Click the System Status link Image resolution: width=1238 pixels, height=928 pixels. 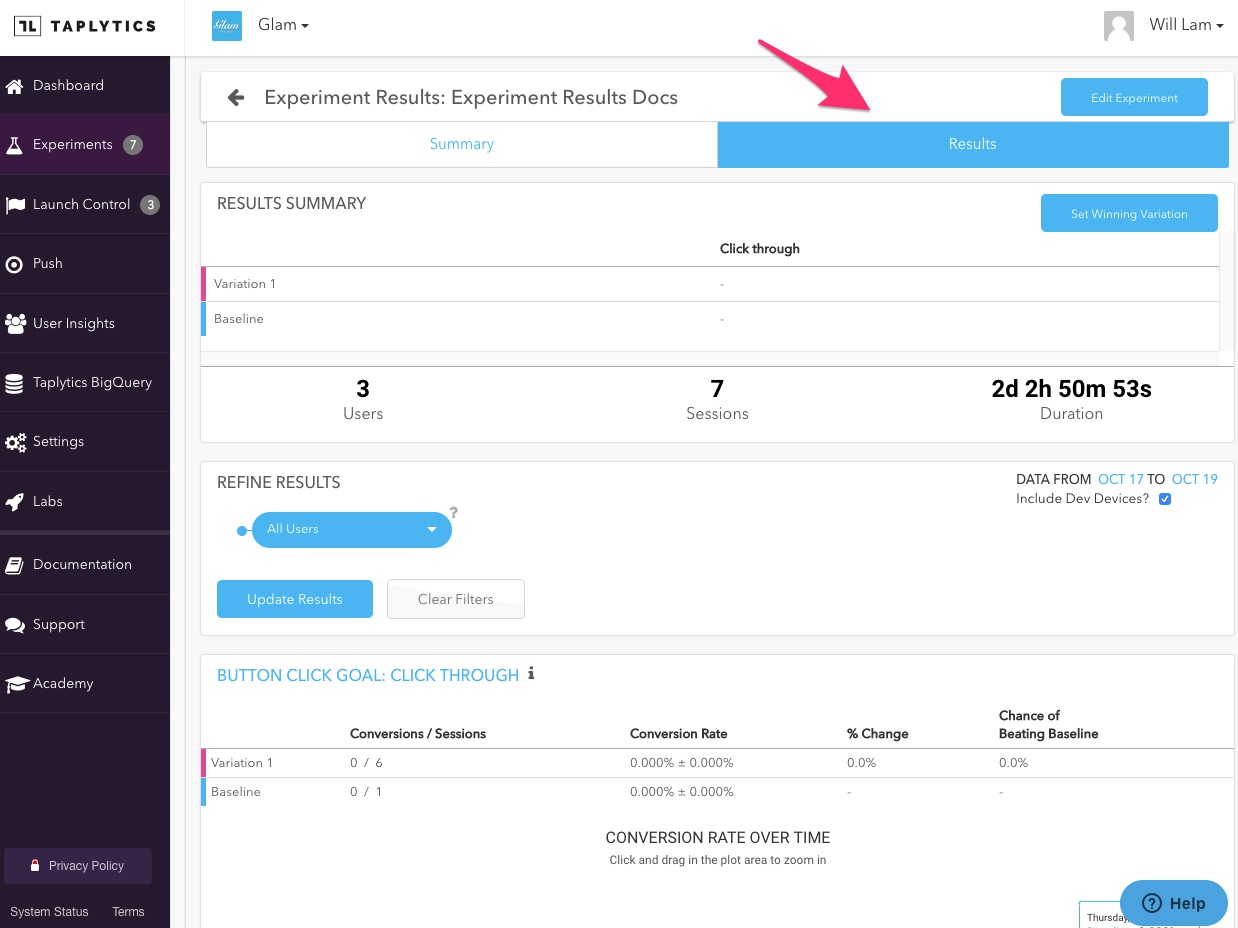point(49,912)
